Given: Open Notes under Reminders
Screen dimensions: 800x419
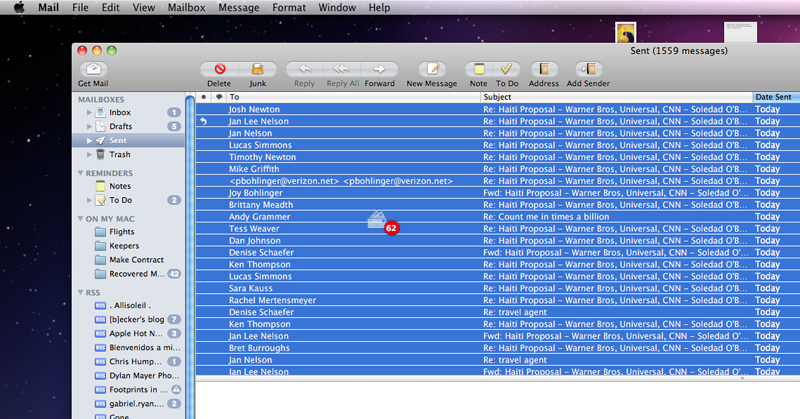Looking at the screenshot, I should point(120,186).
